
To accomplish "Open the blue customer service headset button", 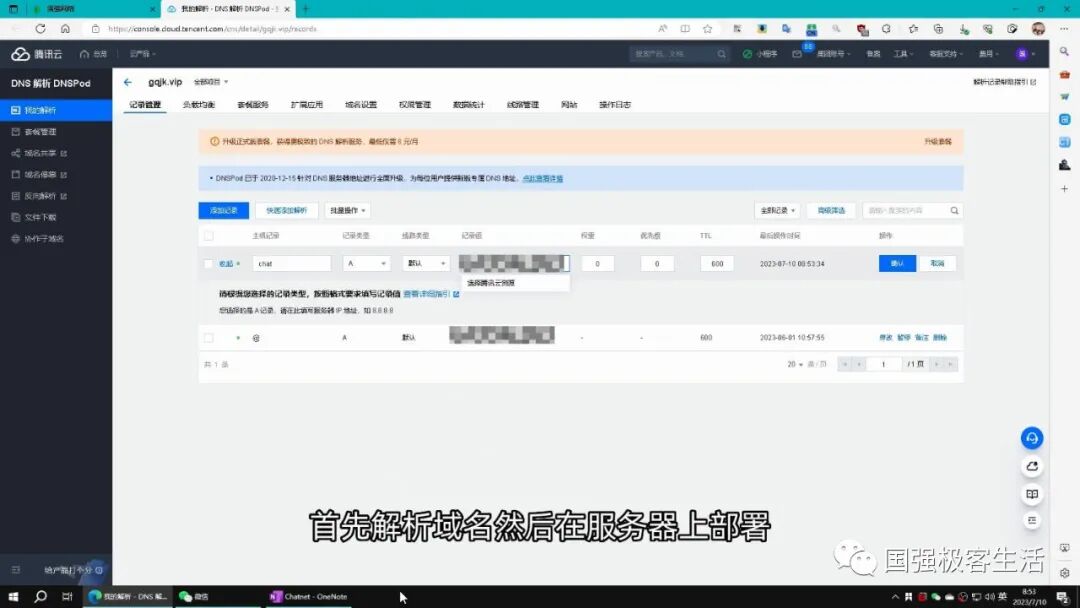I will point(1032,438).
